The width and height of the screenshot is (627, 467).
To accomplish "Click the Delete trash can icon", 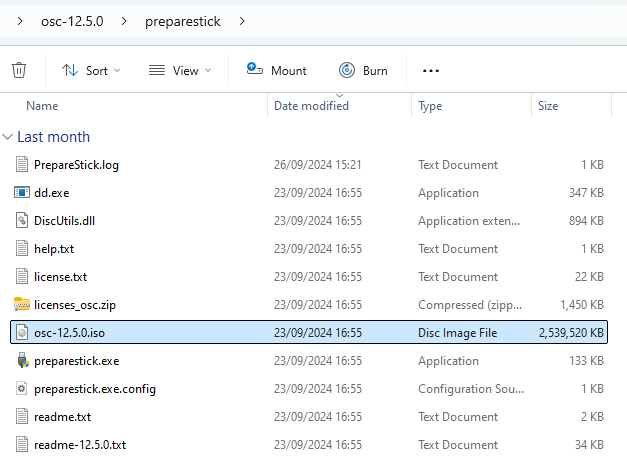I will (19, 70).
